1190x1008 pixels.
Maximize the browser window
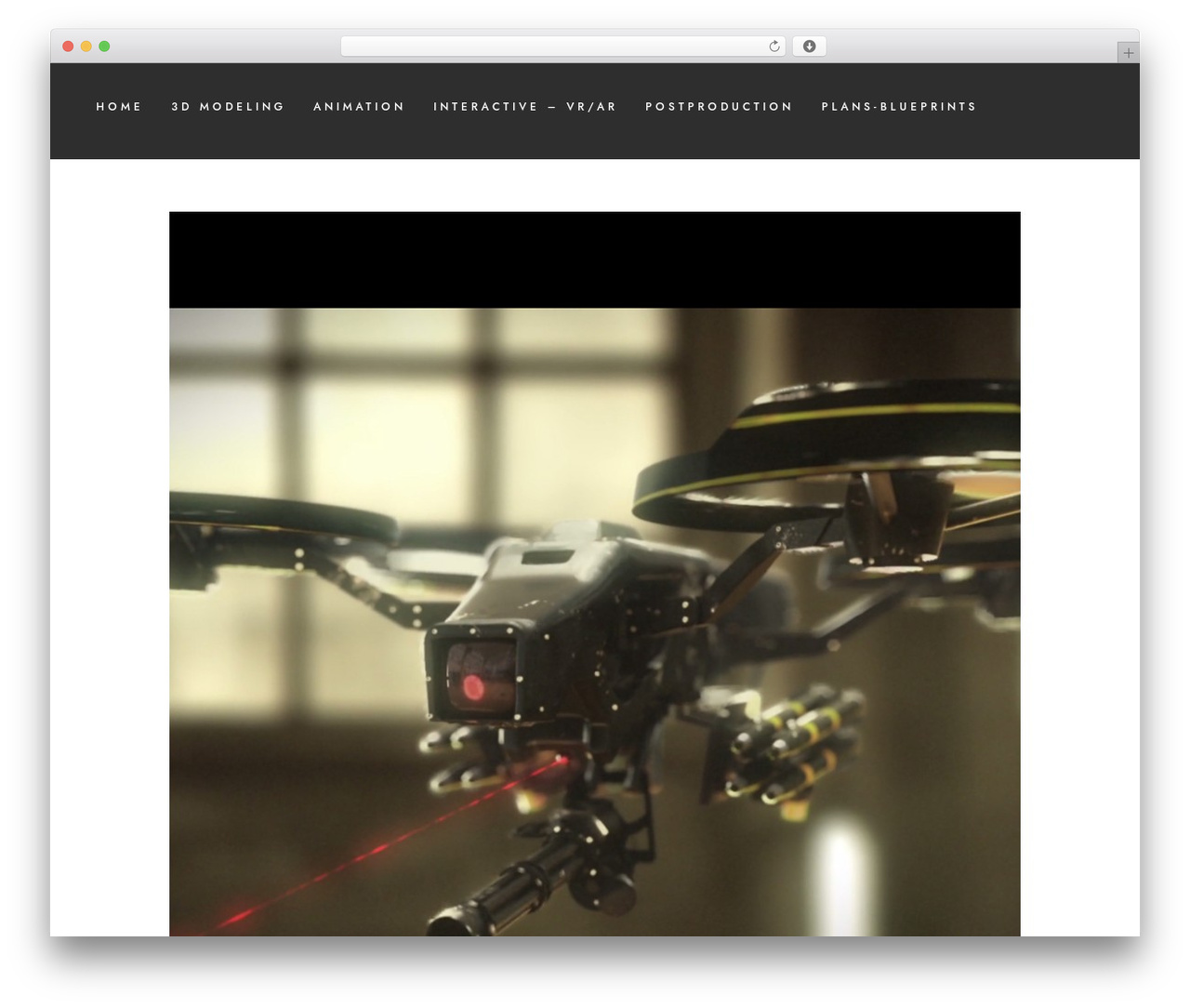coord(104,46)
